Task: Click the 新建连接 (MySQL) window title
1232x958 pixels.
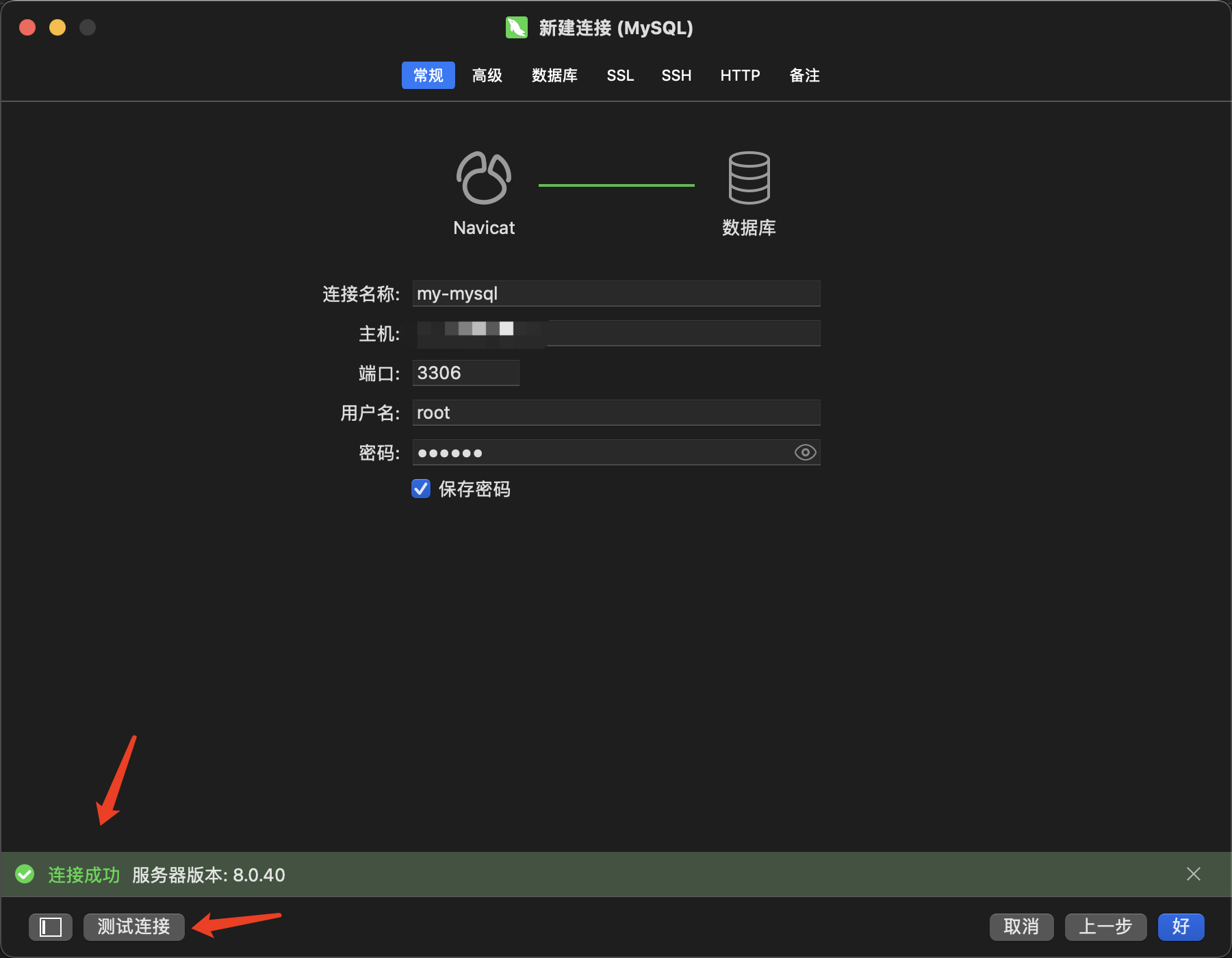Action: (x=616, y=28)
